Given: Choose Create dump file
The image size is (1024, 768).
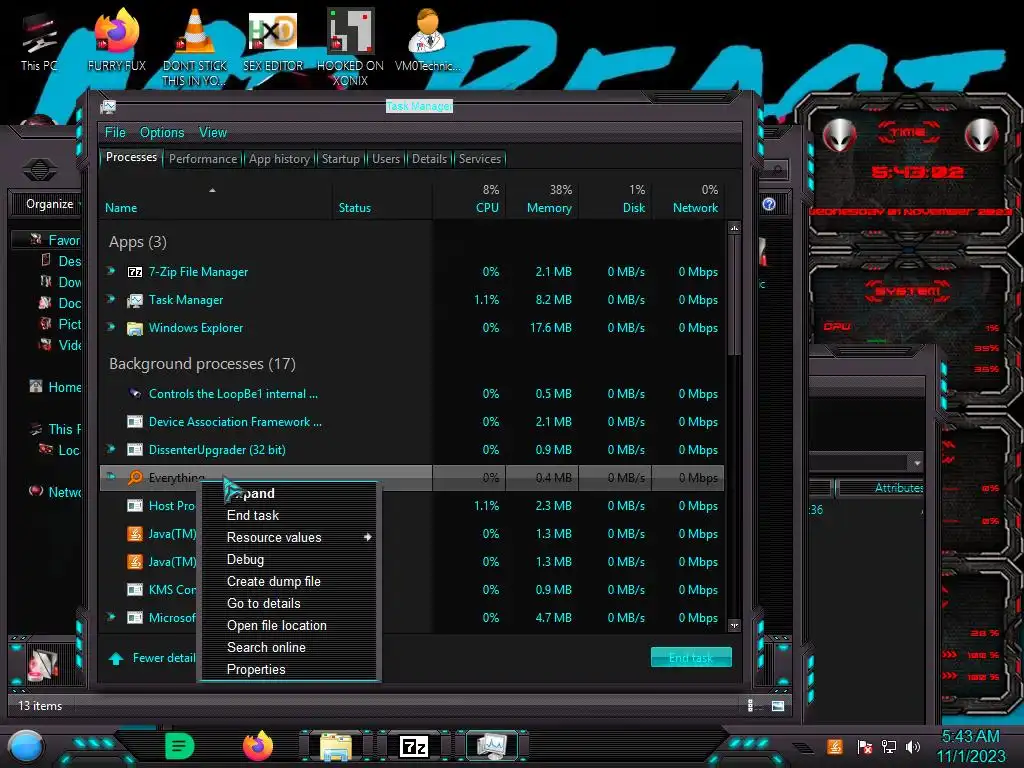Looking at the screenshot, I should (289, 581).
